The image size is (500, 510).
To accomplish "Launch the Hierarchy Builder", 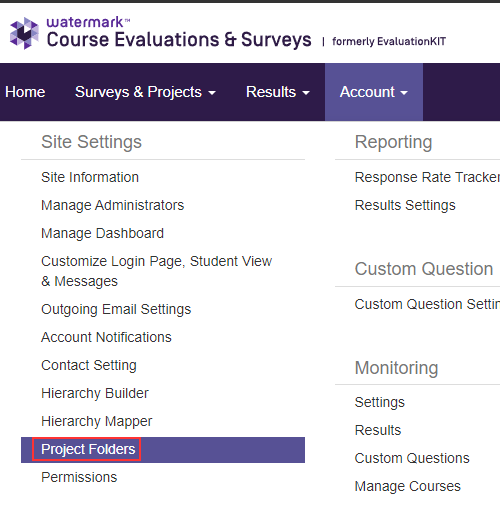I will click(x=95, y=393).
